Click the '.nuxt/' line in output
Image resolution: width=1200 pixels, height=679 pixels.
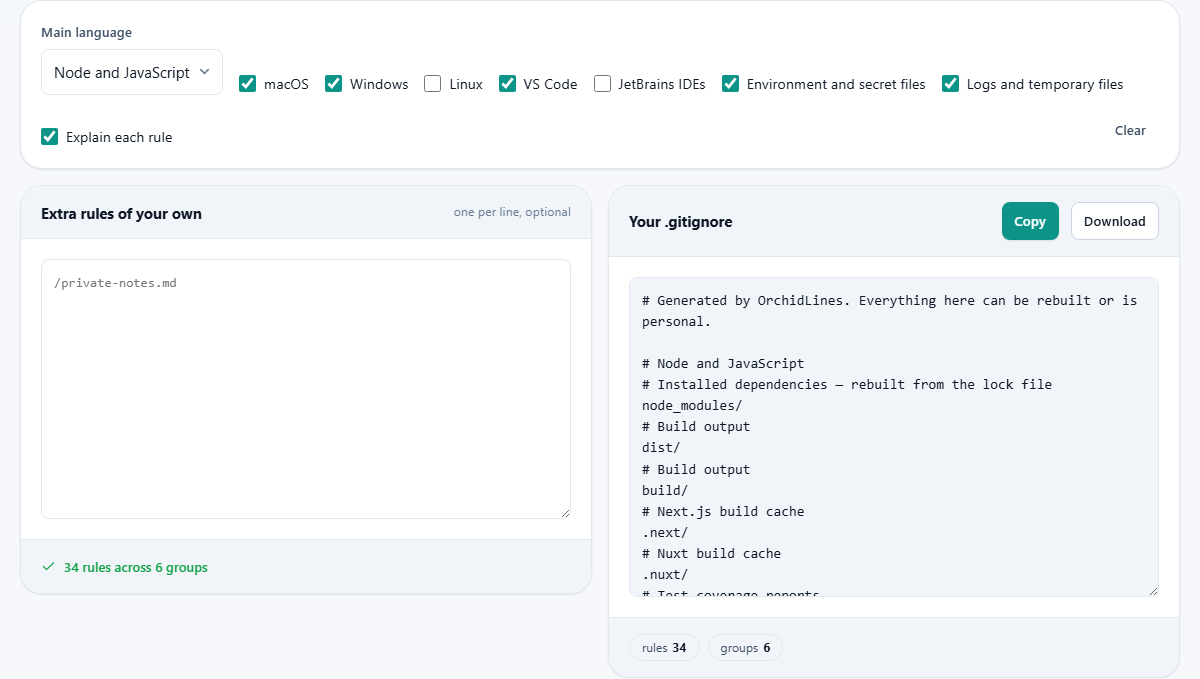[x=665, y=574]
